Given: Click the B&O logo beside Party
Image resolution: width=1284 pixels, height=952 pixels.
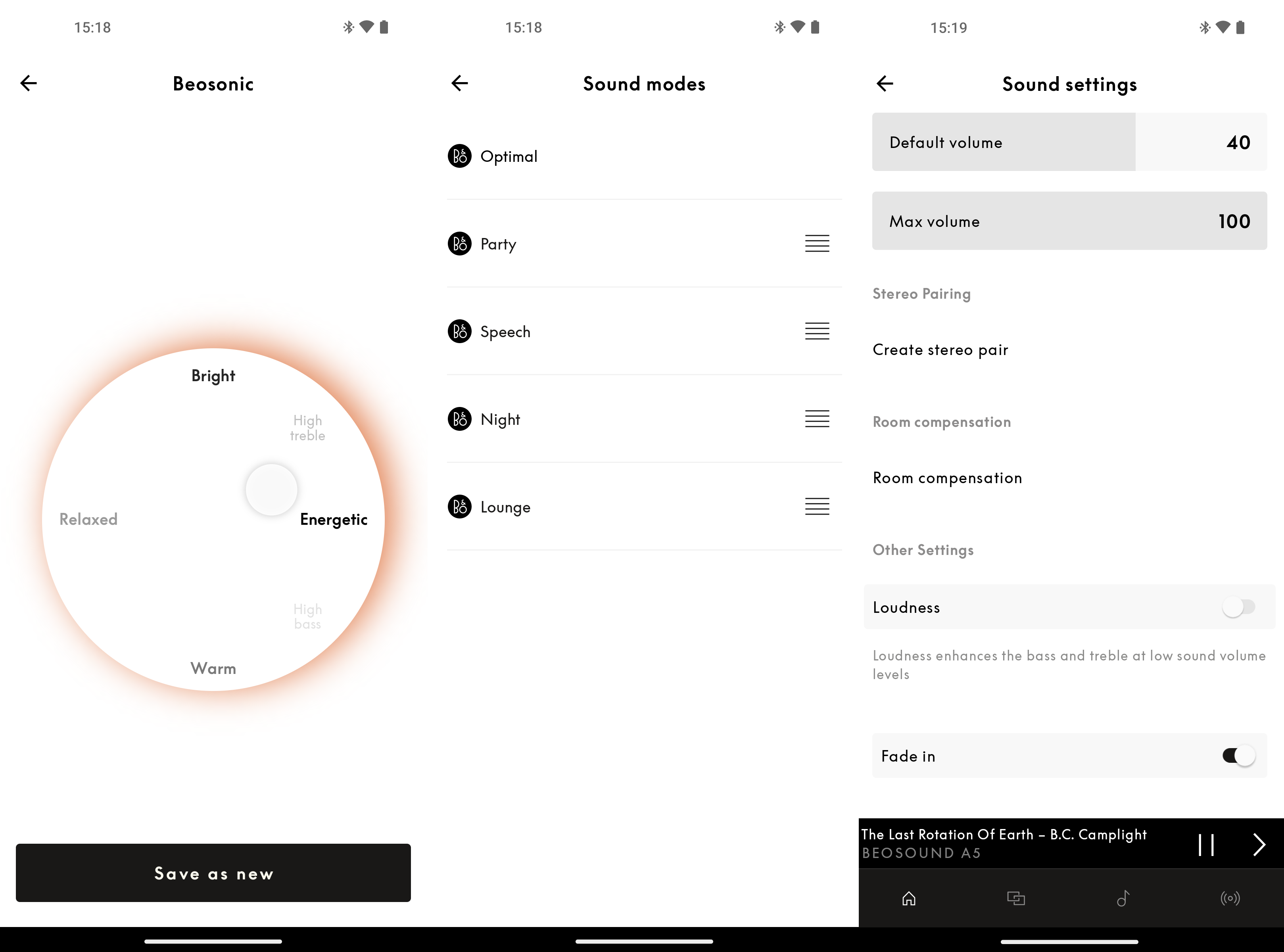Looking at the screenshot, I should [459, 244].
